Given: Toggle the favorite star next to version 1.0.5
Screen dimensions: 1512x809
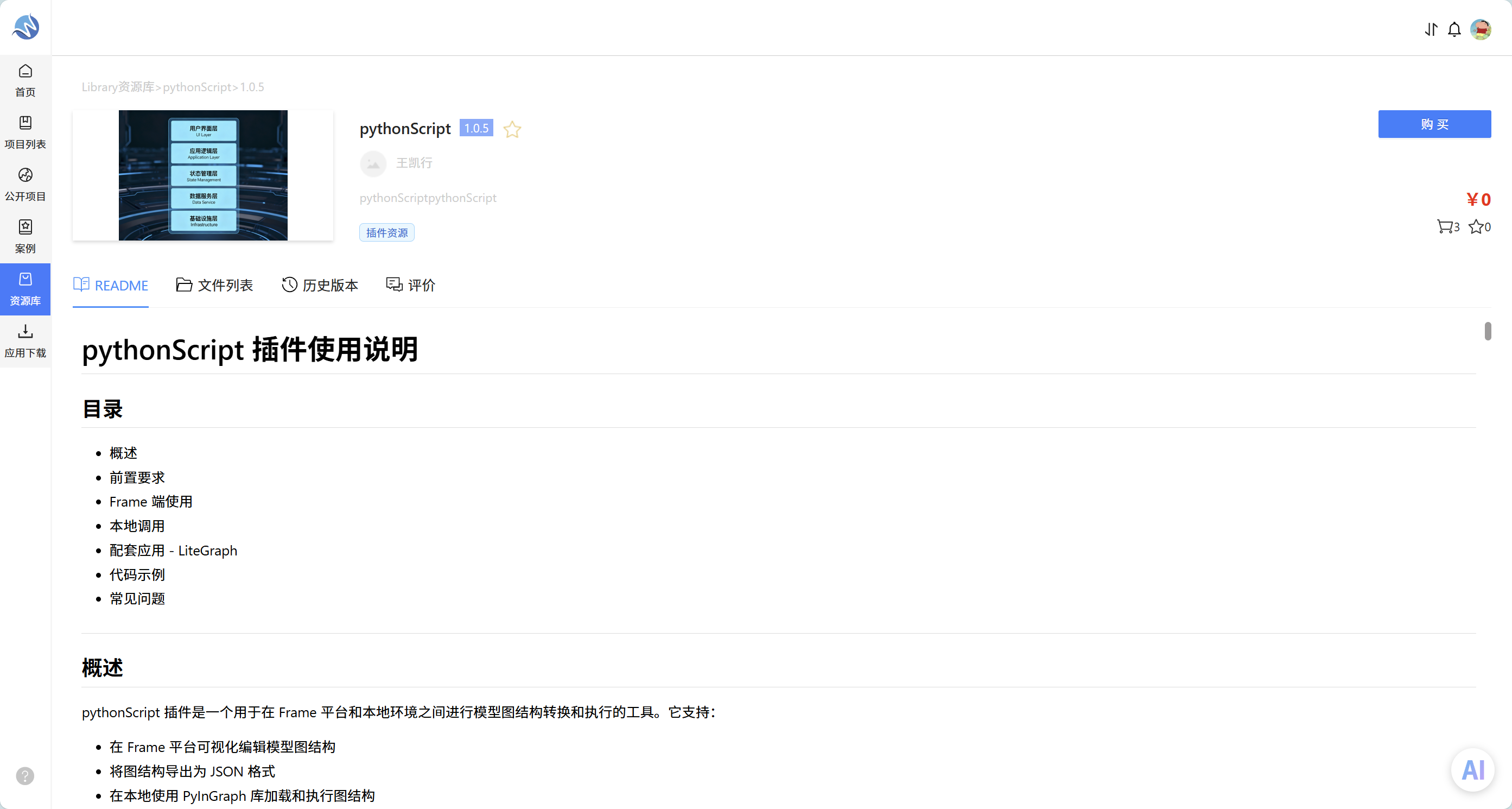Looking at the screenshot, I should click(512, 129).
